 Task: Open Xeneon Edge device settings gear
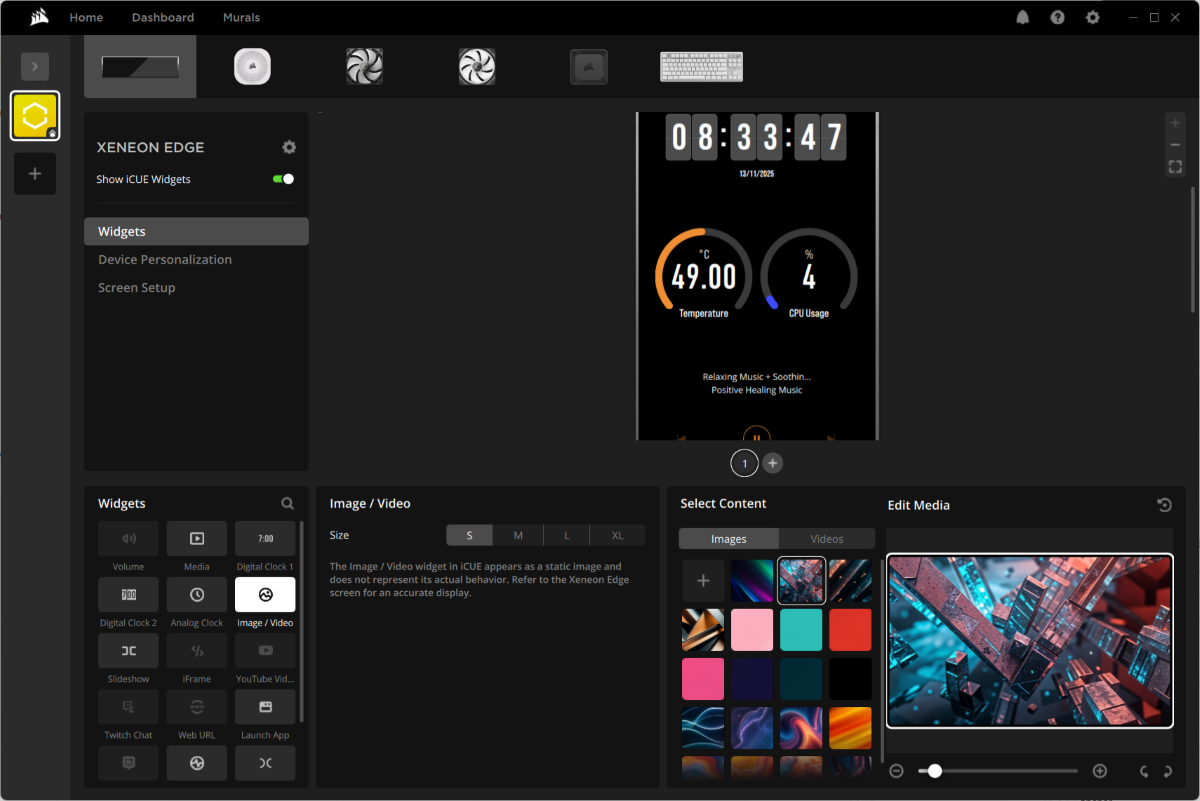289,147
